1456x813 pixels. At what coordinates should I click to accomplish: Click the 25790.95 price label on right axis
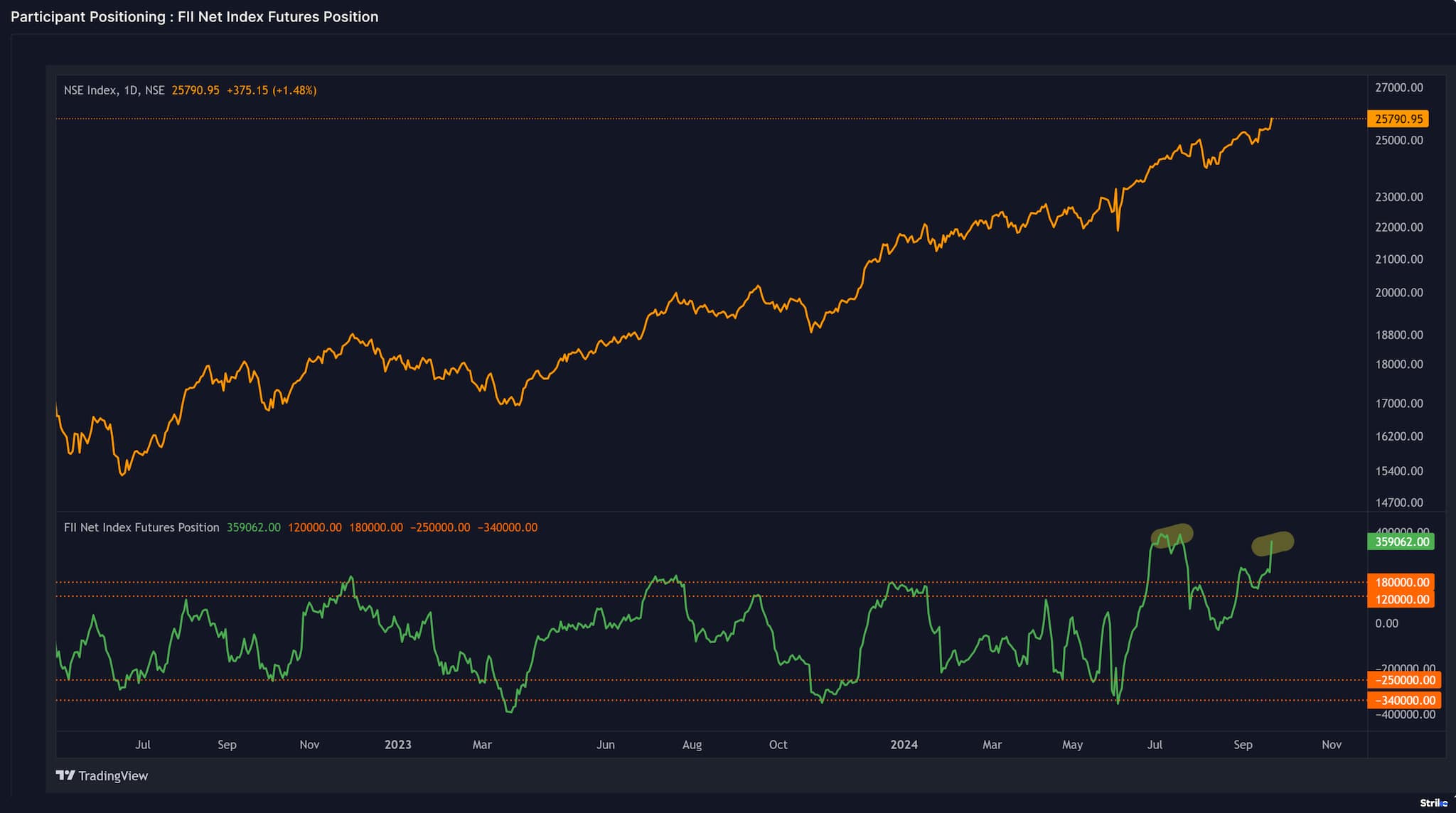point(1400,119)
